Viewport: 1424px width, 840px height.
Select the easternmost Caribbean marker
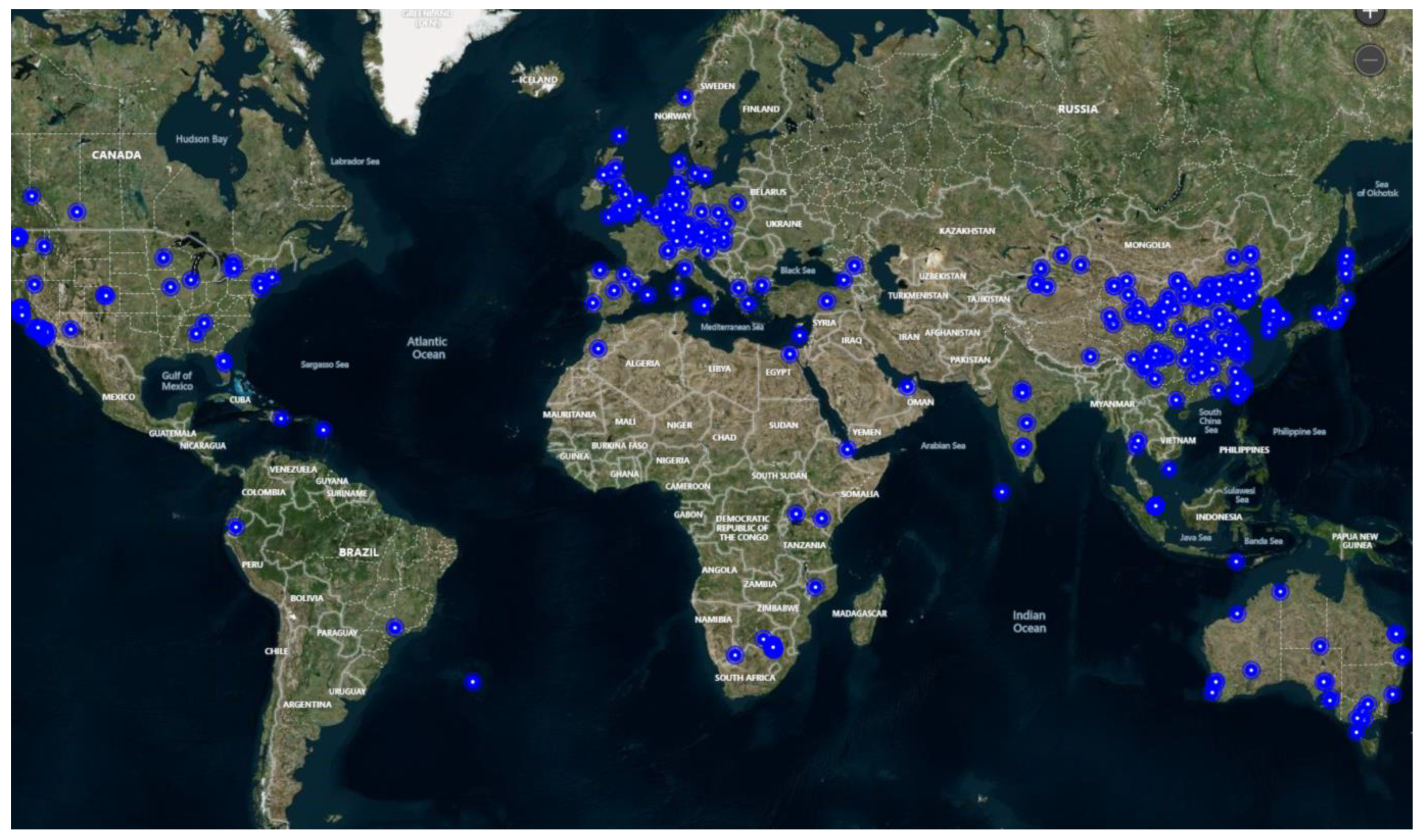point(323,430)
